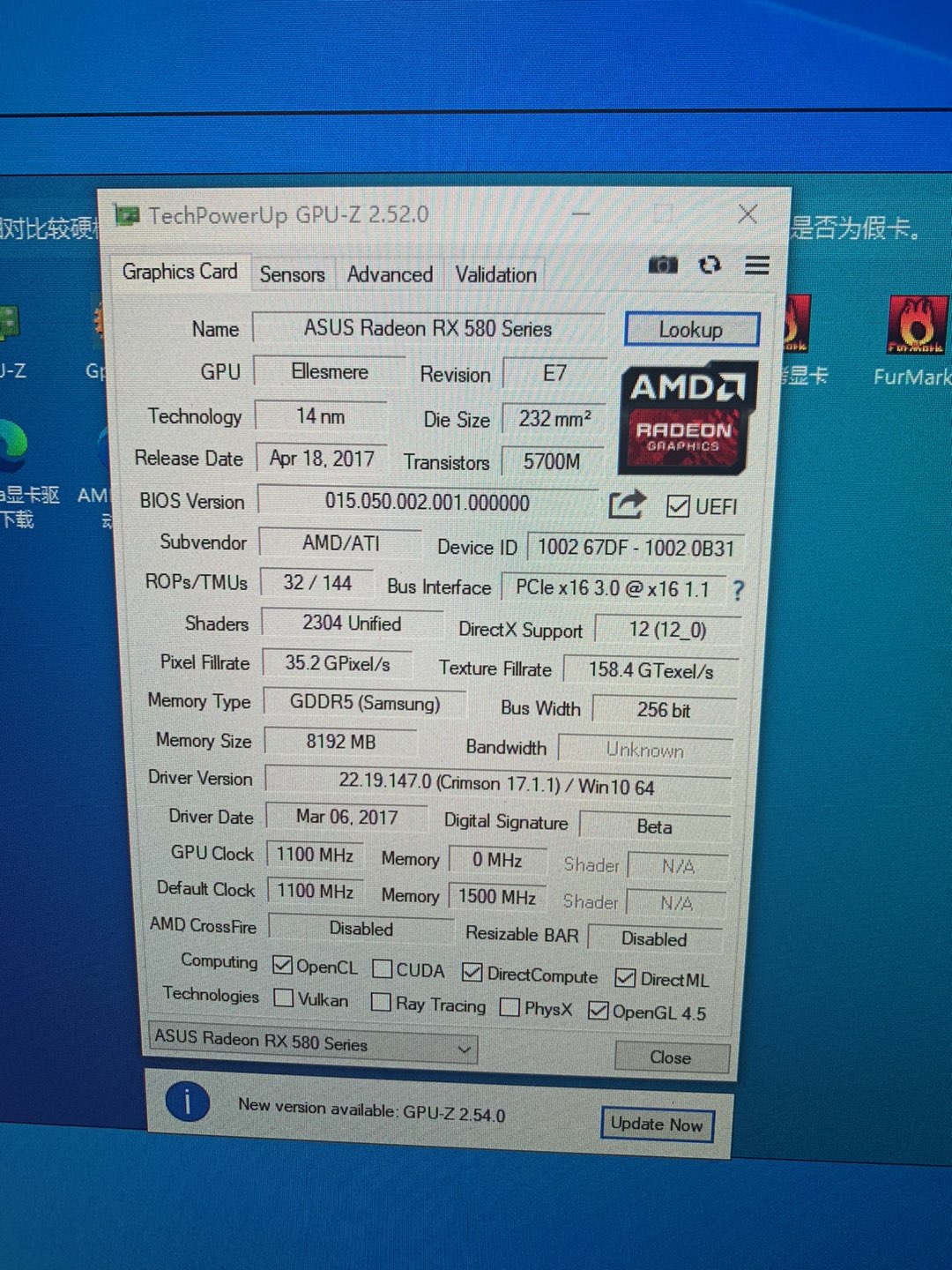952x1270 pixels.
Task: Click the Driver Version field
Action: (x=497, y=784)
